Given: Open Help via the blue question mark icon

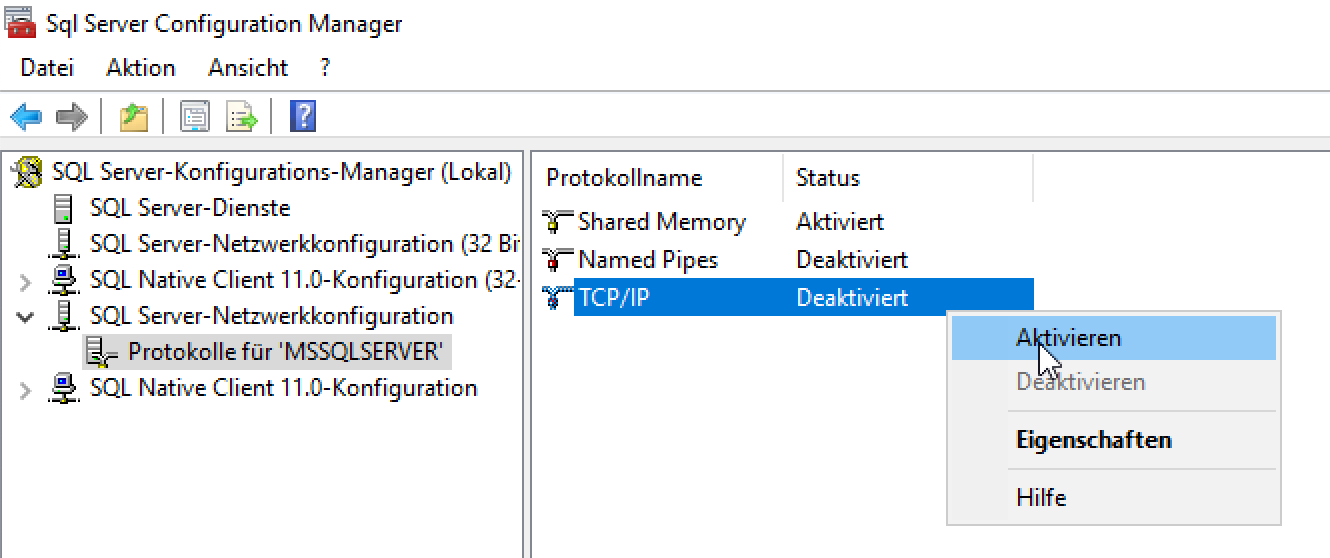Looking at the screenshot, I should point(302,117).
